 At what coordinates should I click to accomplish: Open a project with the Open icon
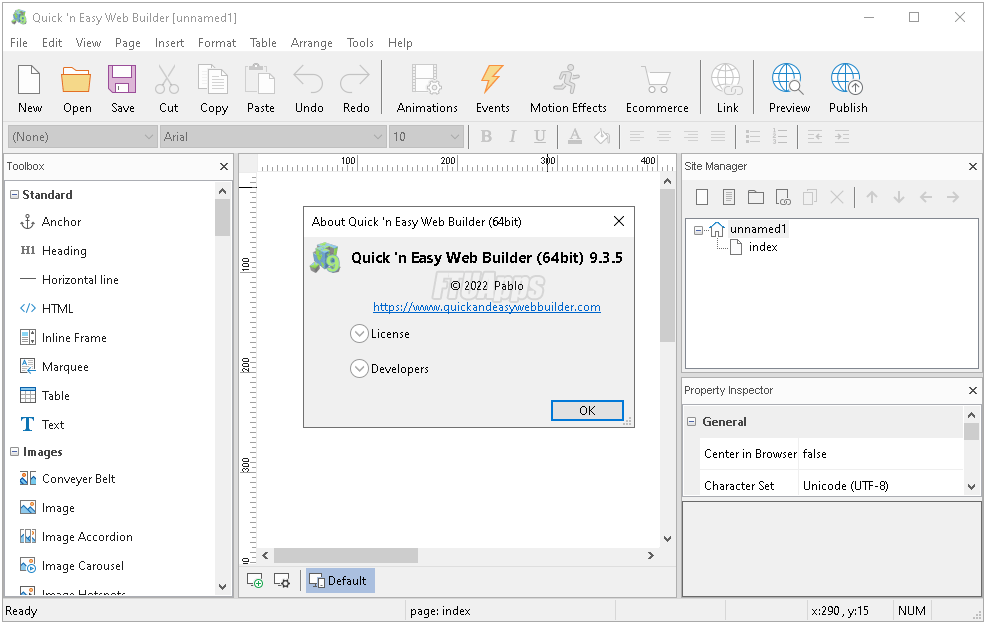tap(77, 88)
